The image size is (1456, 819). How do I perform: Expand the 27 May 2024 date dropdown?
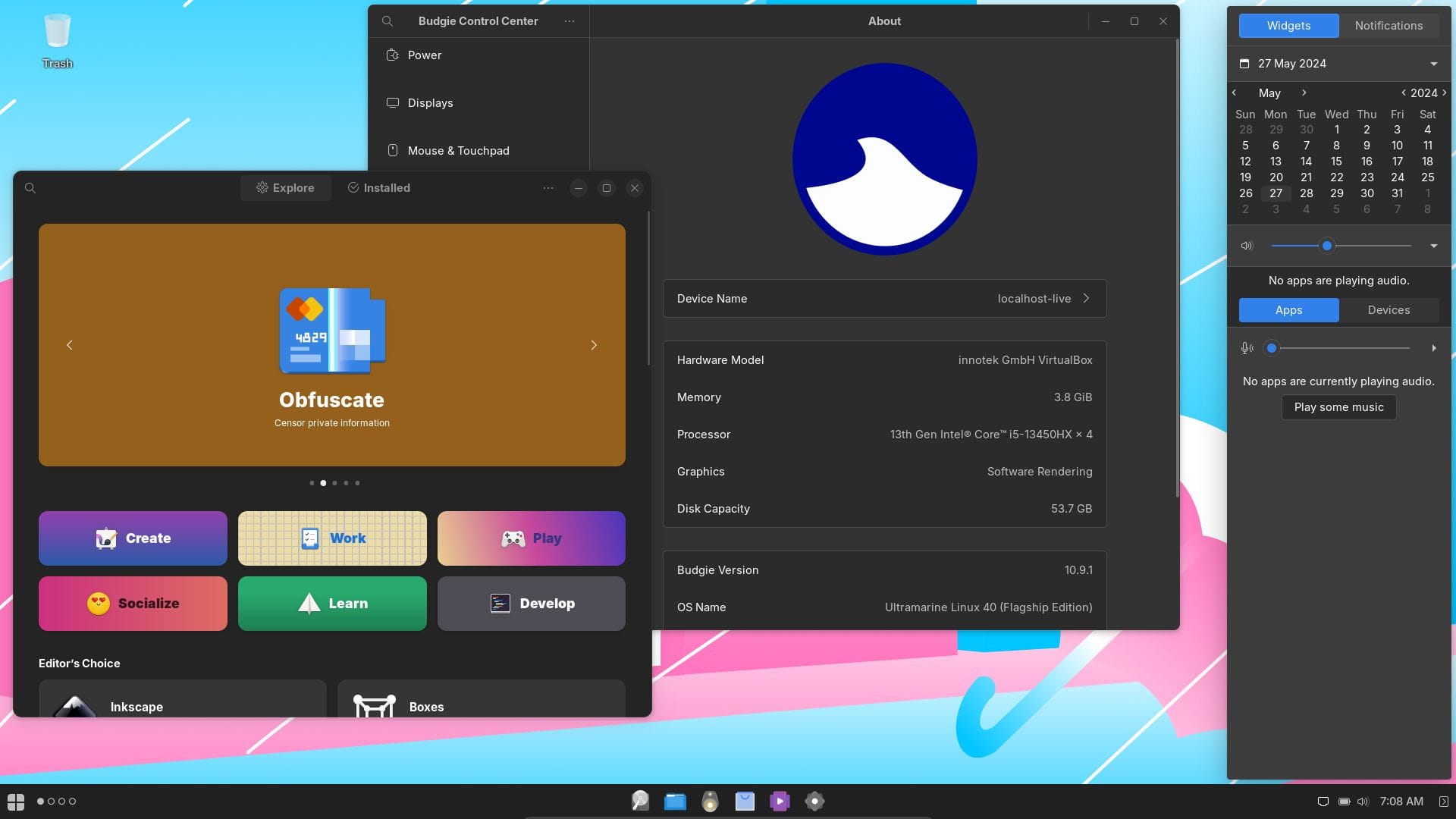[1432, 64]
